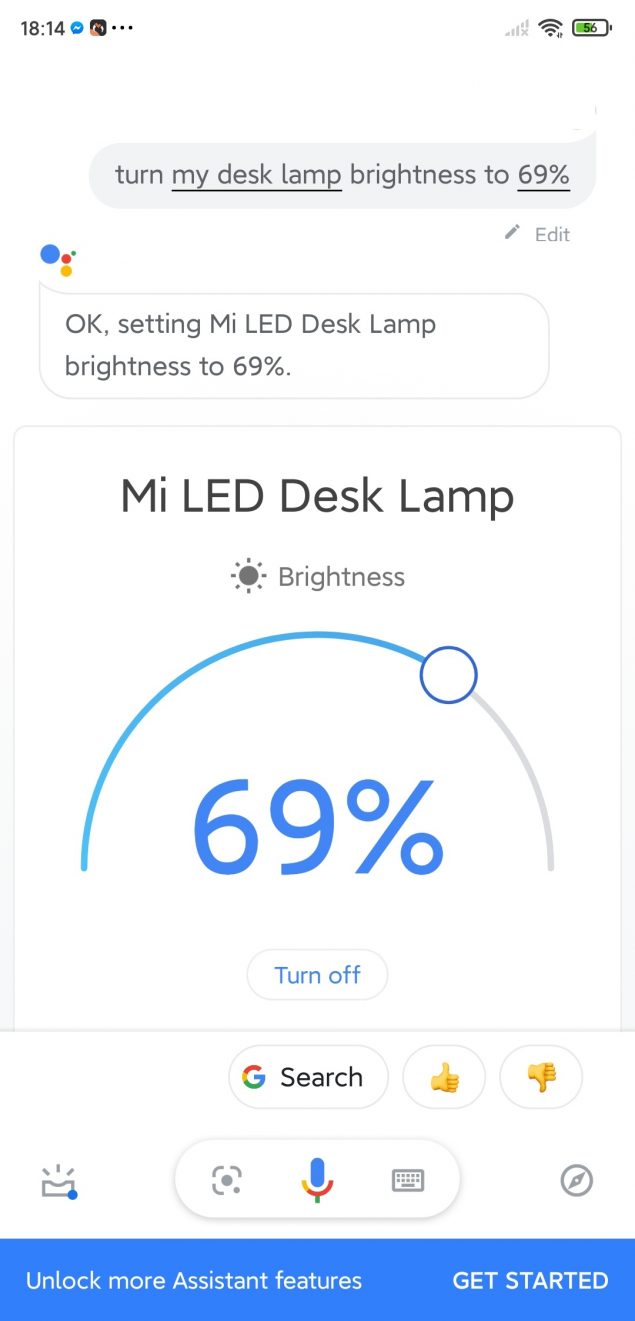Tap GET STARTED on the banner

(x=530, y=1280)
